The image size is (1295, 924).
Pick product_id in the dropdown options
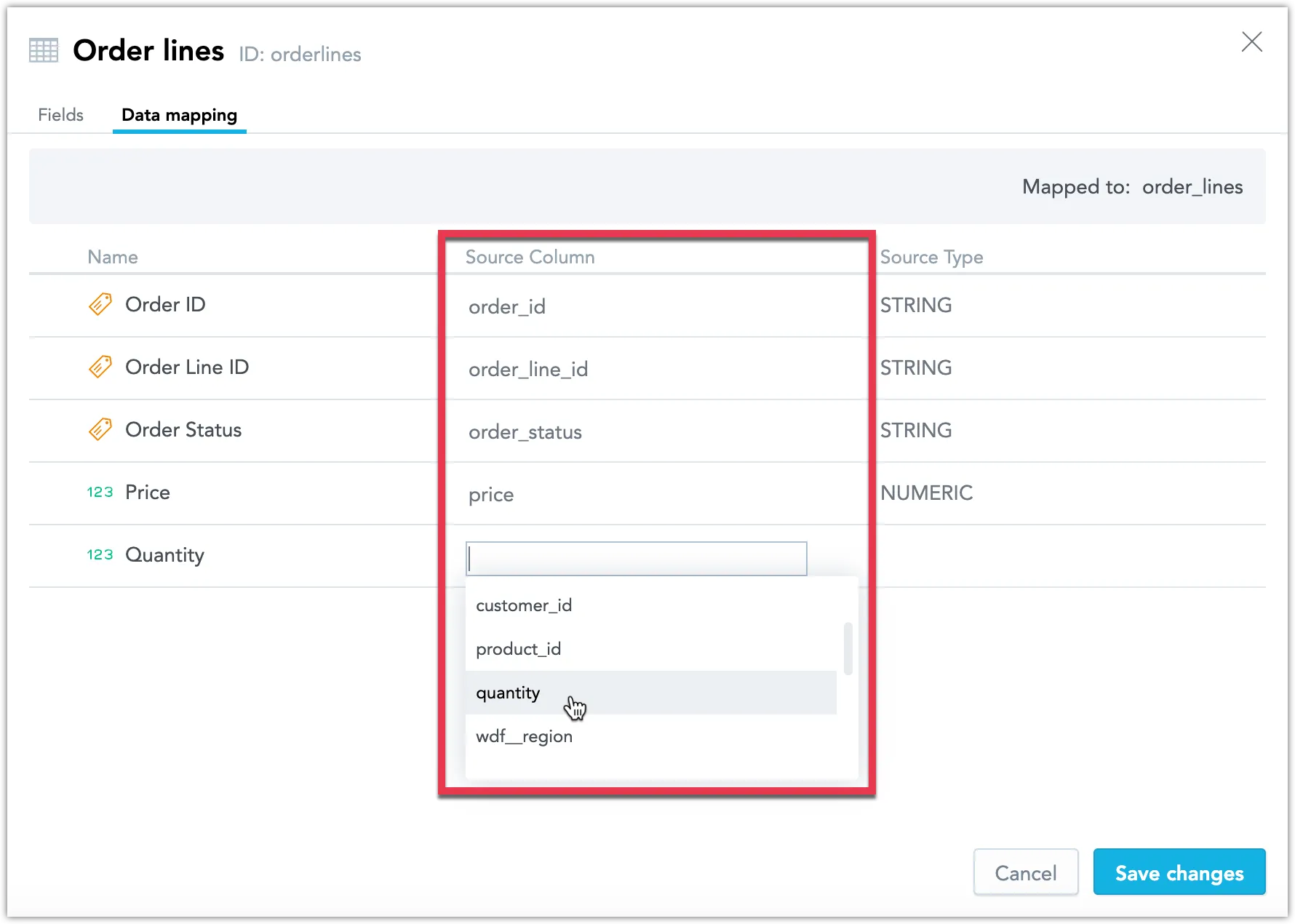518,648
